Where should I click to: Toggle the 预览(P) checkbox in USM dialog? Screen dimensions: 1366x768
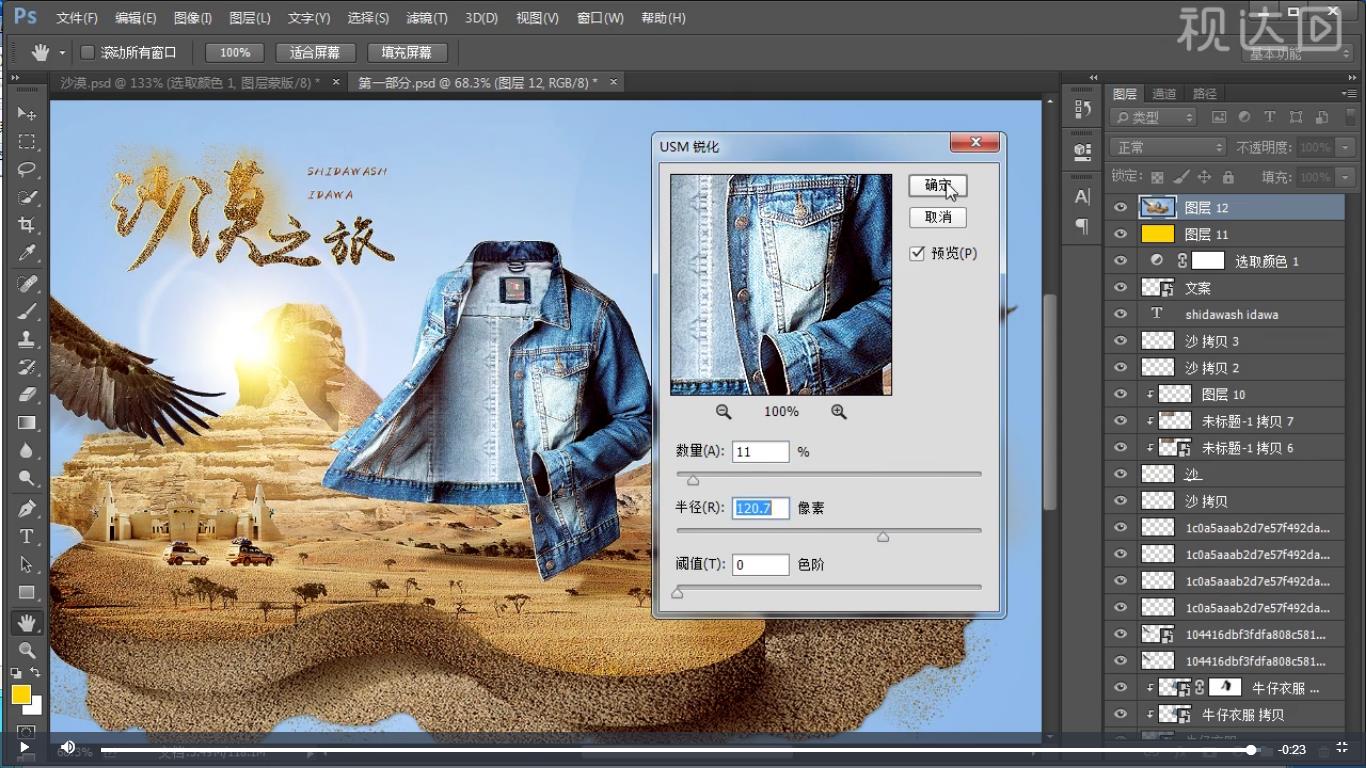click(916, 253)
